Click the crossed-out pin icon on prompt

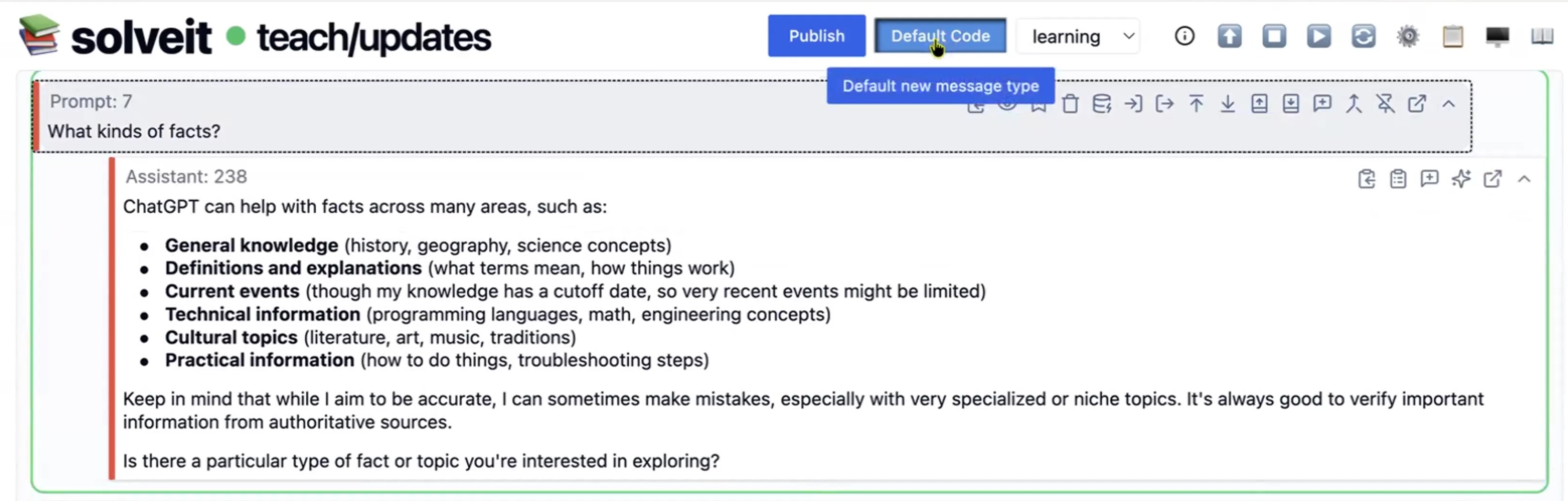pyautogui.click(x=1385, y=104)
